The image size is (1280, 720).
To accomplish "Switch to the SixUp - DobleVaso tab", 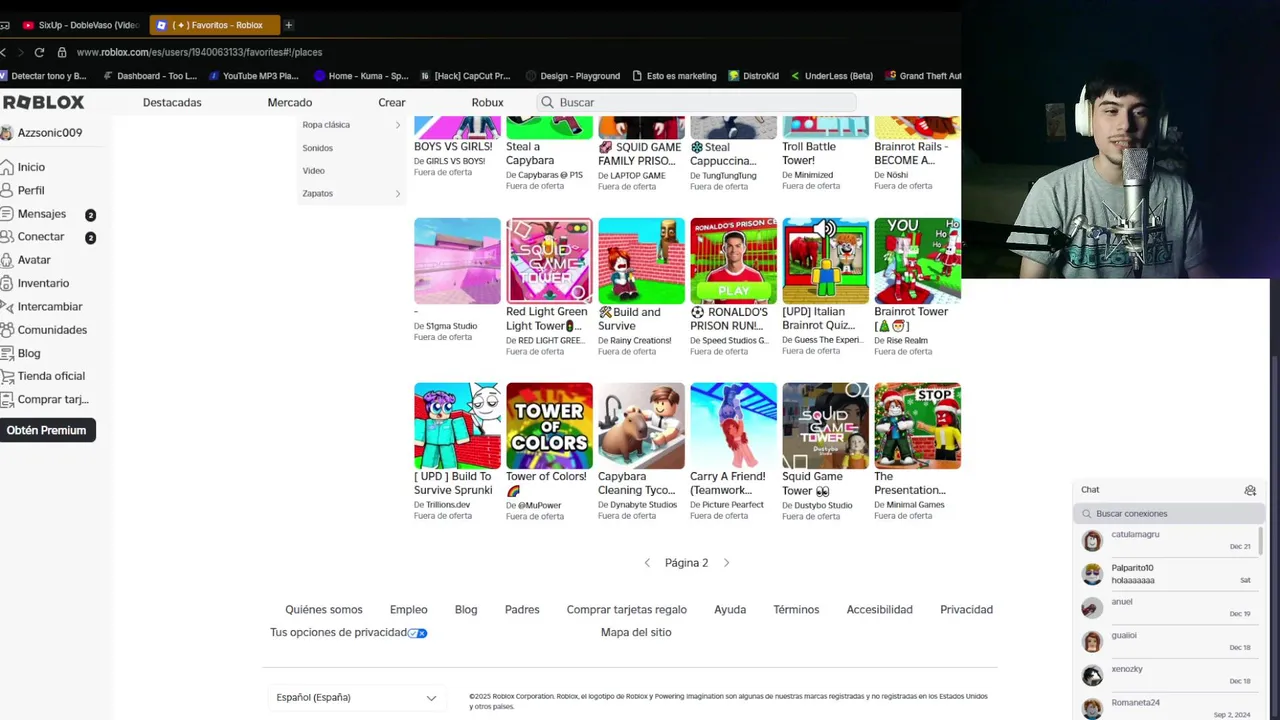I will click(x=80, y=25).
